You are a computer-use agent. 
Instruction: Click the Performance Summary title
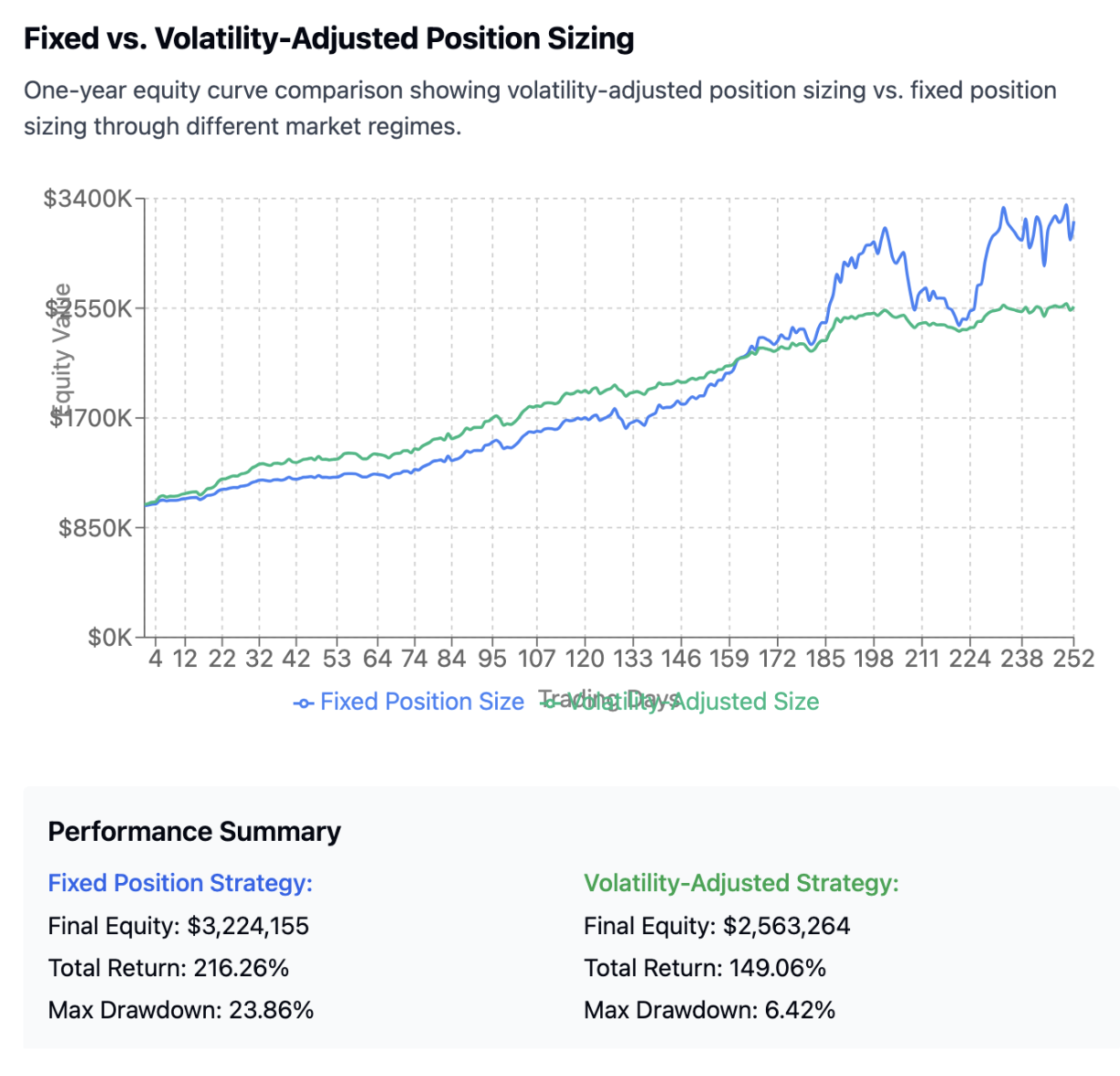pos(194,832)
